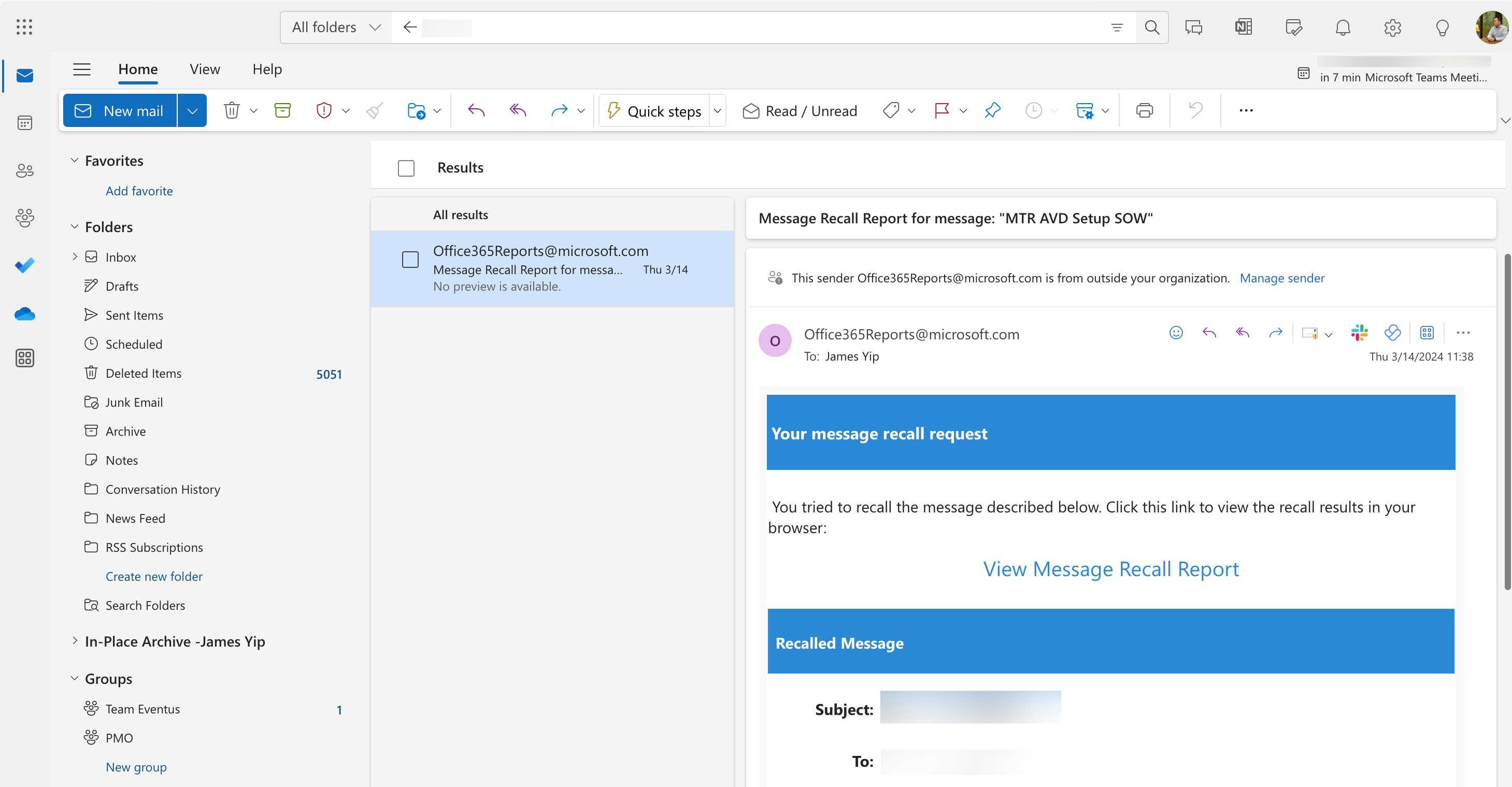Screen dimensions: 1512x787
Task: Open Outlook settings via the gear icon
Action: pos(1392,27)
